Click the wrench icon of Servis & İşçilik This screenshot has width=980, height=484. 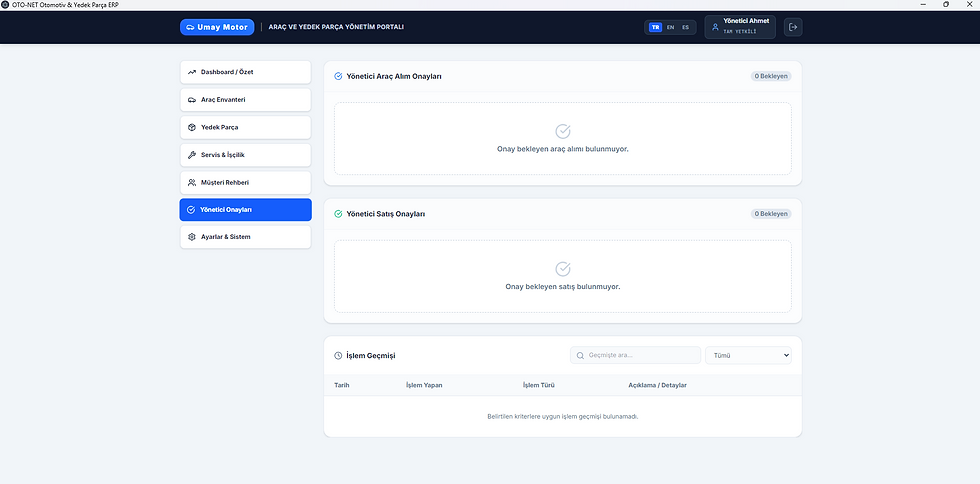(192, 154)
